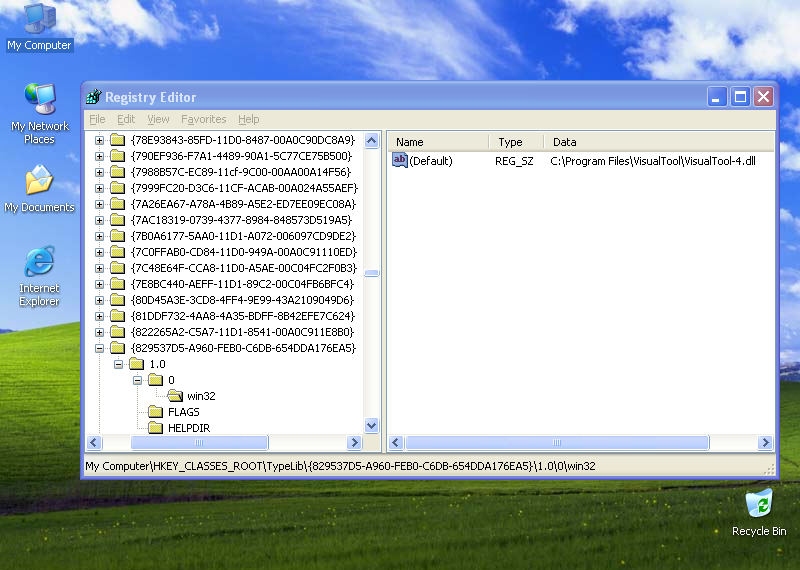Click the FLAGS folder icon
Image resolution: width=800 pixels, height=570 pixels.
(x=156, y=412)
